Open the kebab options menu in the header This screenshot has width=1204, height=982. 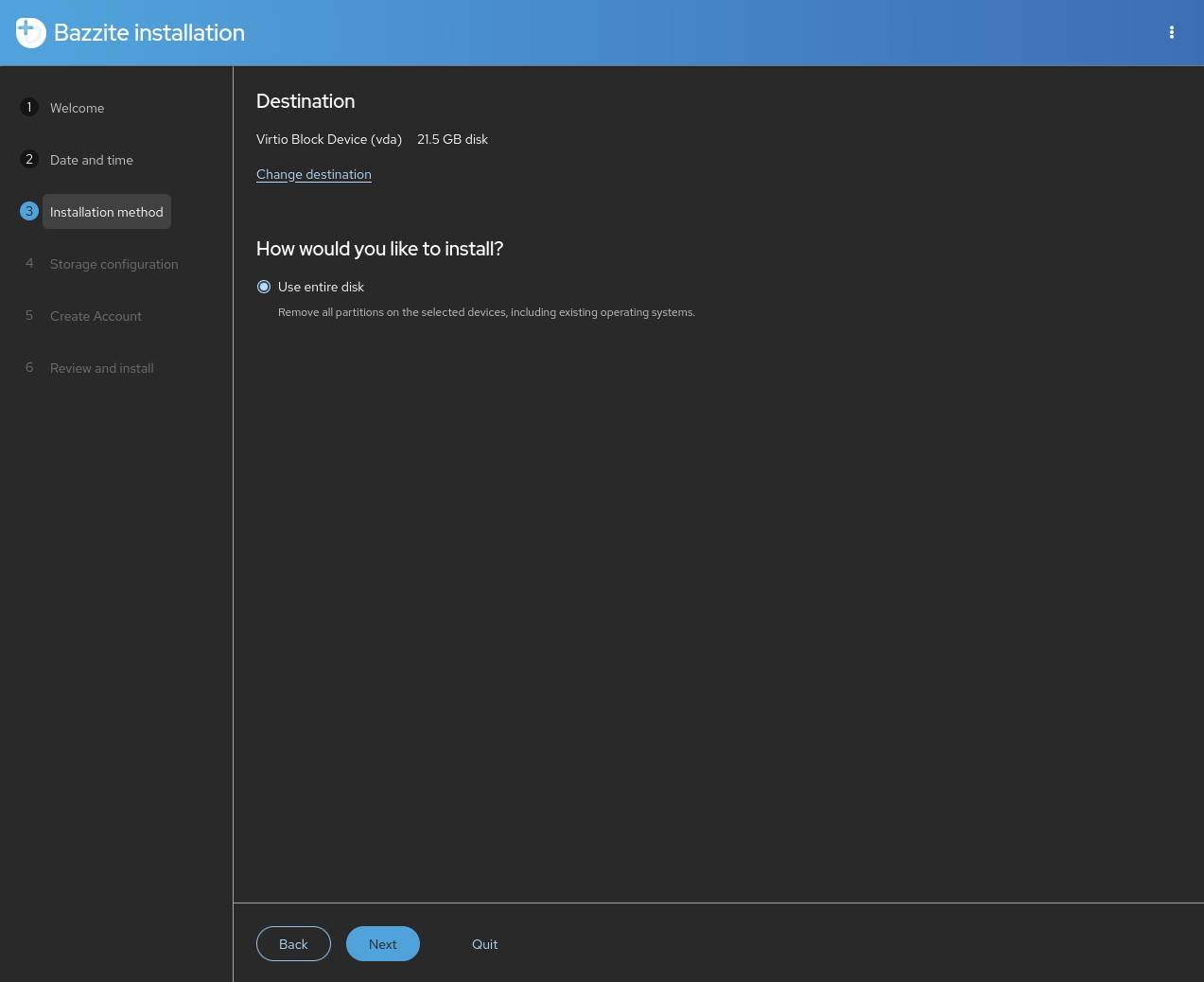[x=1171, y=32]
